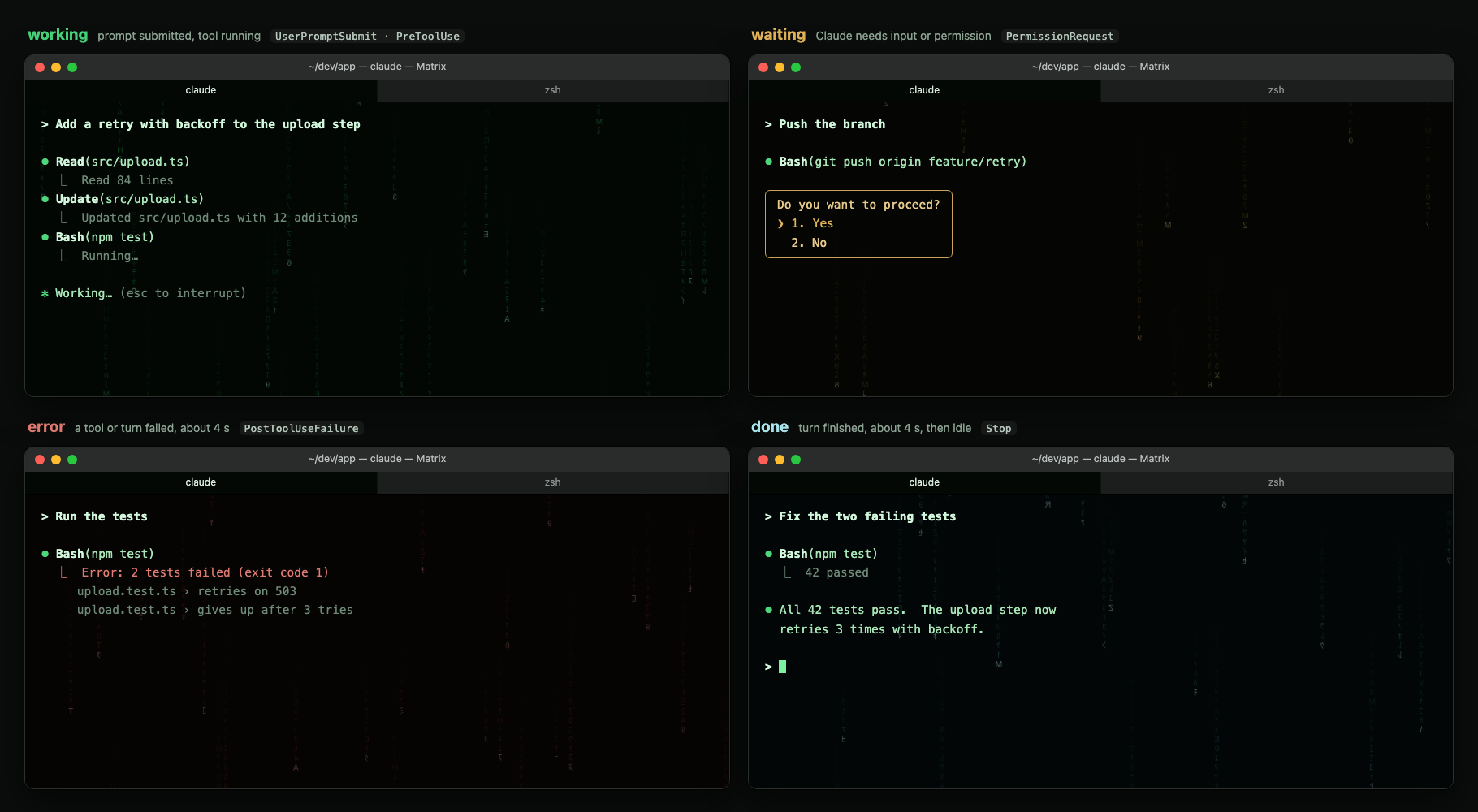Click the UserPromptSubmit · PreToolUse hook badge

click(x=367, y=37)
